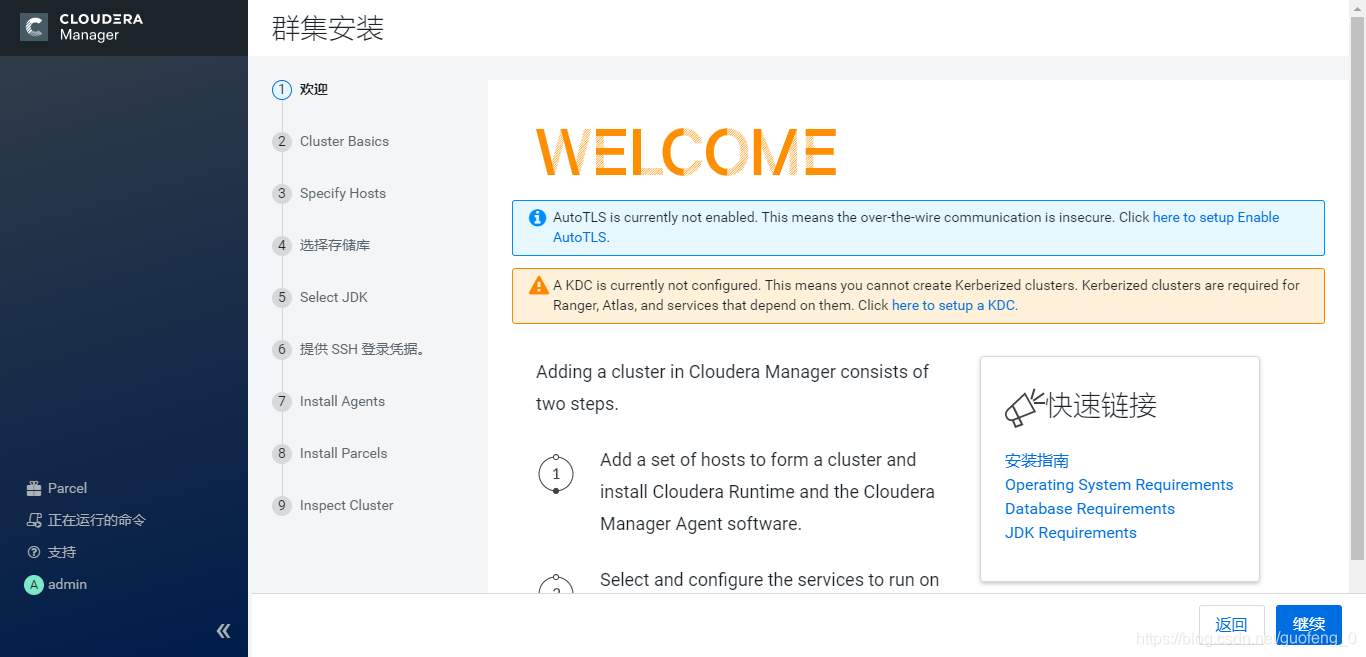Click the Cloudera Manager logo icon
Viewport: 1366px width, 657px height.
point(34,27)
